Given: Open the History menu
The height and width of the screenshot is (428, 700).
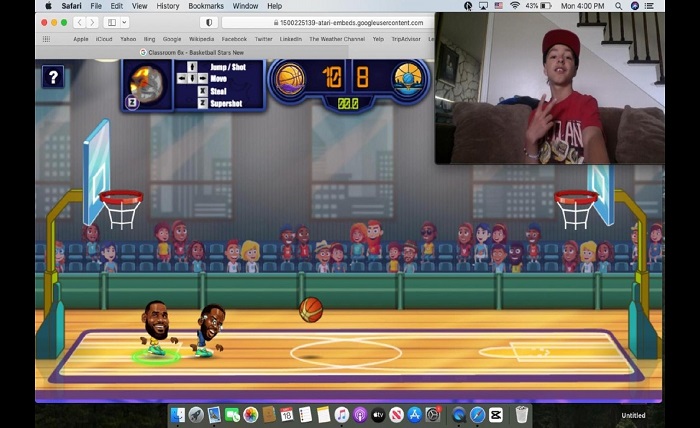Looking at the screenshot, I should [x=168, y=6].
